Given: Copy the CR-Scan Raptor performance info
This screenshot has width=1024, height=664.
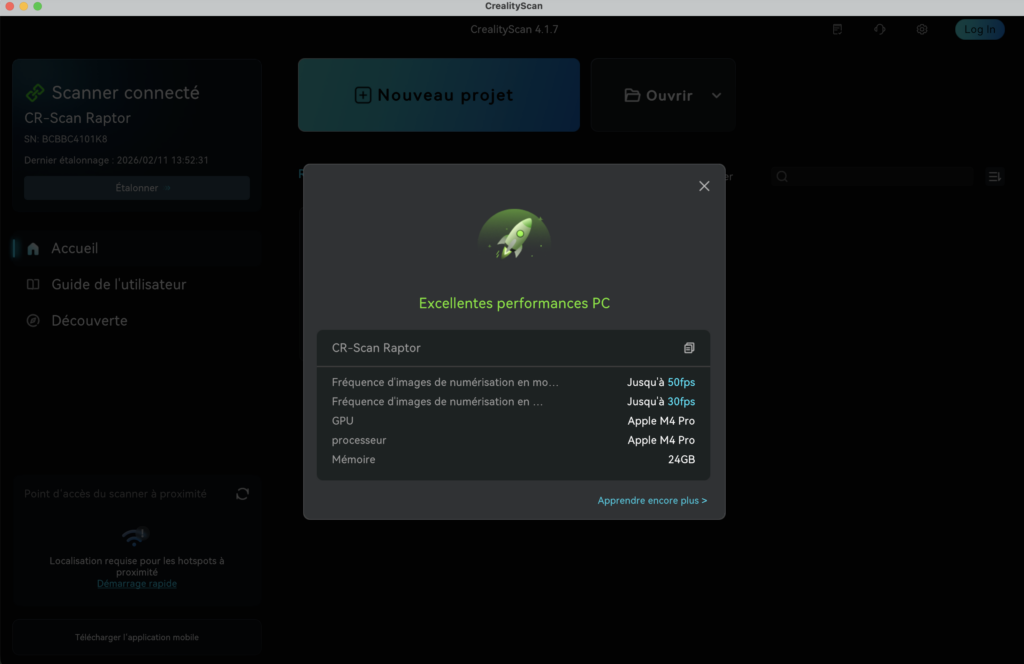Looking at the screenshot, I should 689,348.
